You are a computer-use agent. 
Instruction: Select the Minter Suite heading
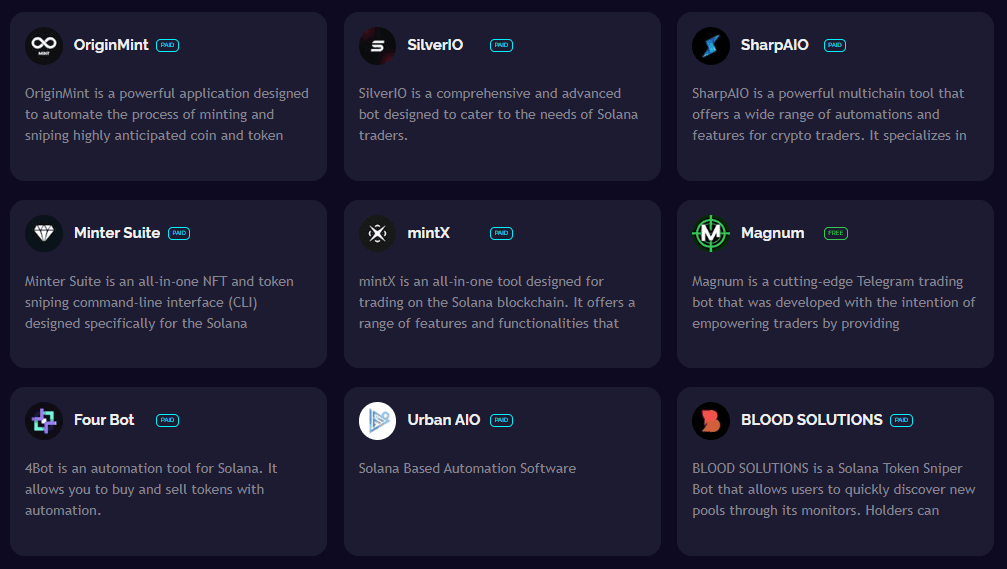(117, 233)
